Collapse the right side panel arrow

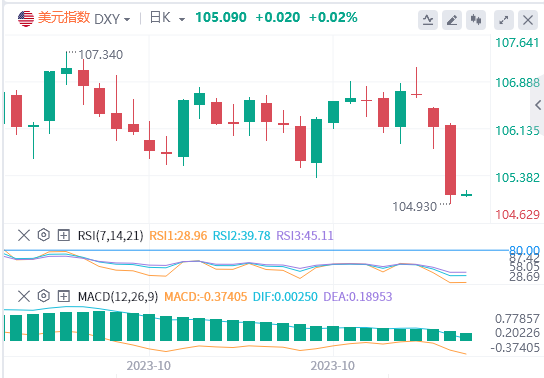coord(538,105)
